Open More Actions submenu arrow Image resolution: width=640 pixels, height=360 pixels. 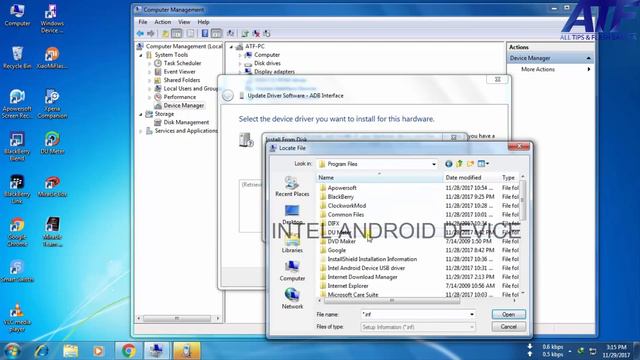tap(589, 69)
